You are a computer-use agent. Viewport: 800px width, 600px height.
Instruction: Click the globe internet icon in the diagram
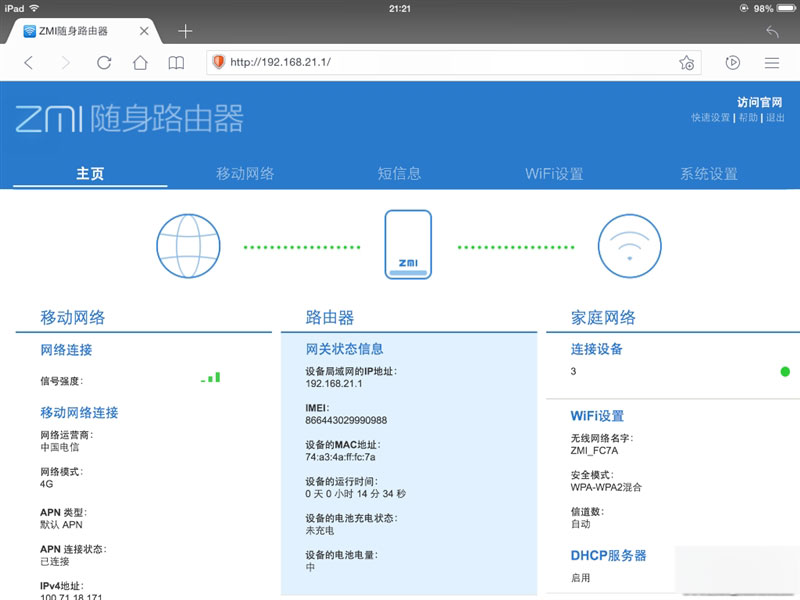(x=187, y=244)
